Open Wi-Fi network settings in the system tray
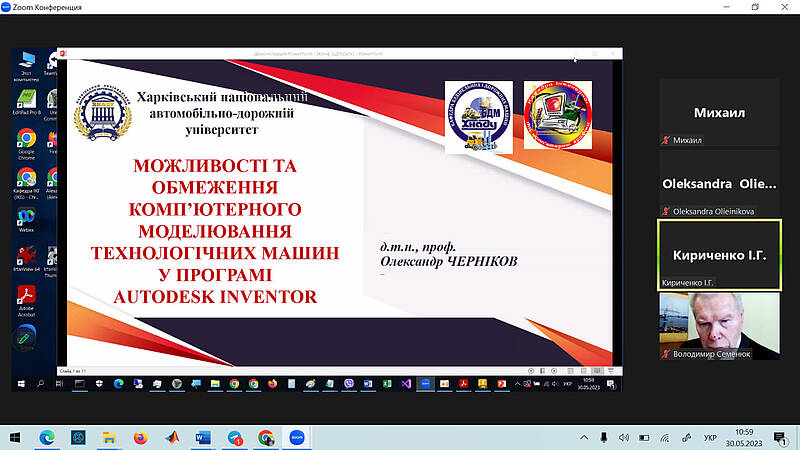 point(665,437)
